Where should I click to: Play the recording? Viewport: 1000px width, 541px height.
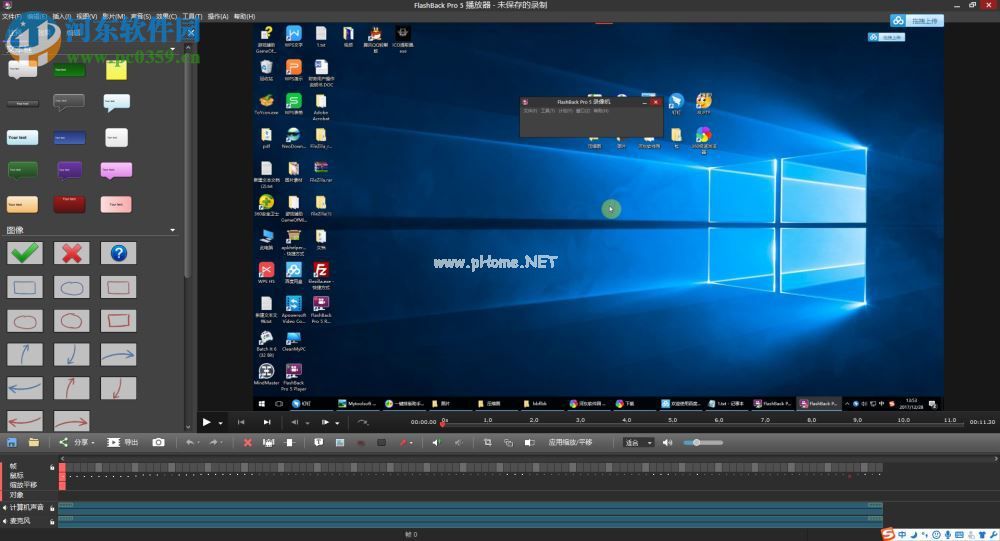coord(206,422)
